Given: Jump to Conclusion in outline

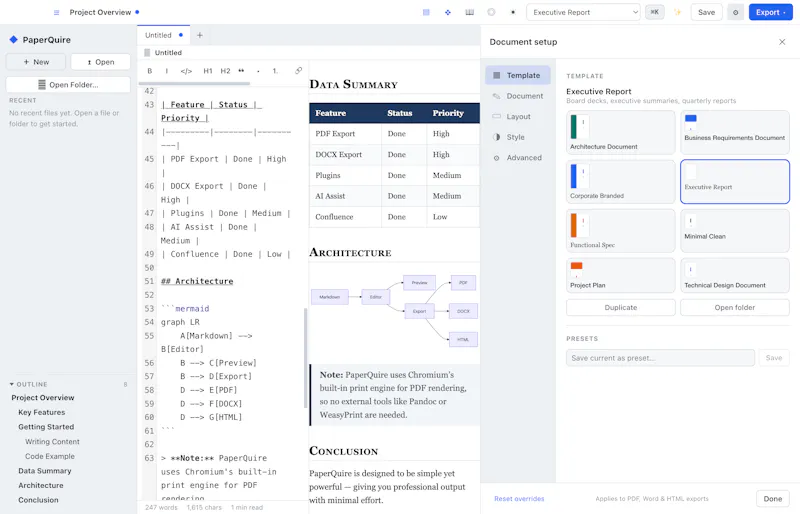Looking at the screenshot, I should pos(38,500).
